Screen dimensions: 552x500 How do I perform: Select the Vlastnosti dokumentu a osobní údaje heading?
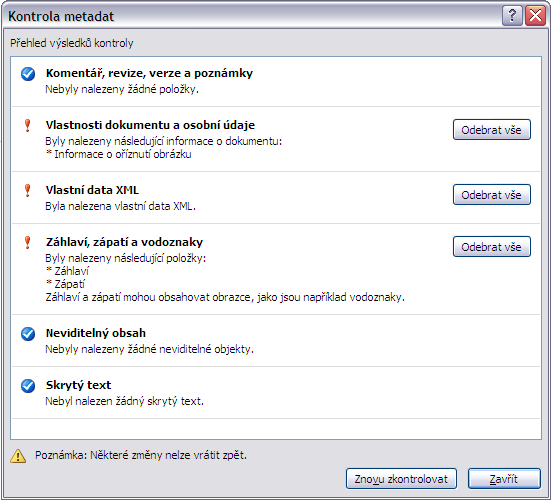point(150,125)
